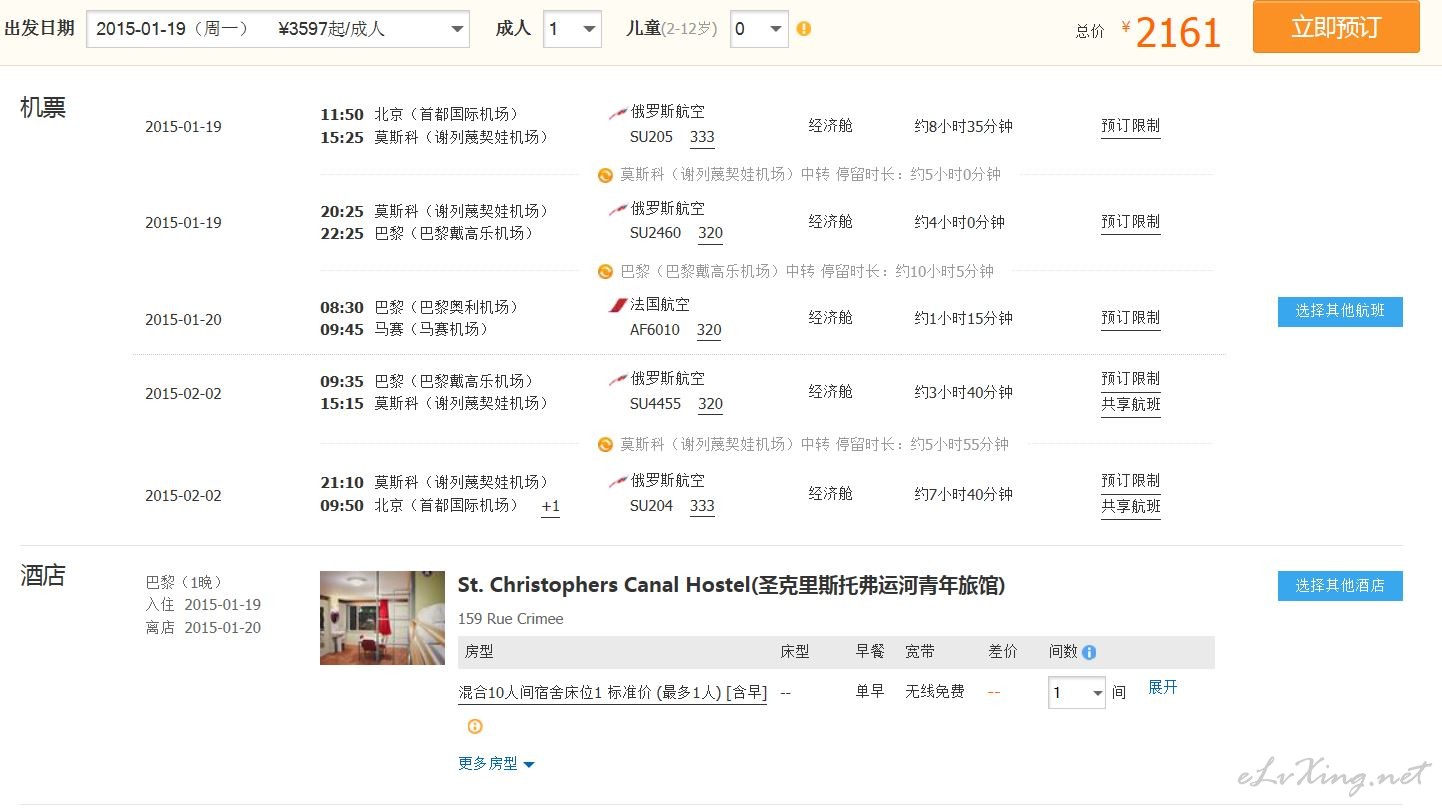Open 预订限制 link for flight SU2460

[1131, 222]
